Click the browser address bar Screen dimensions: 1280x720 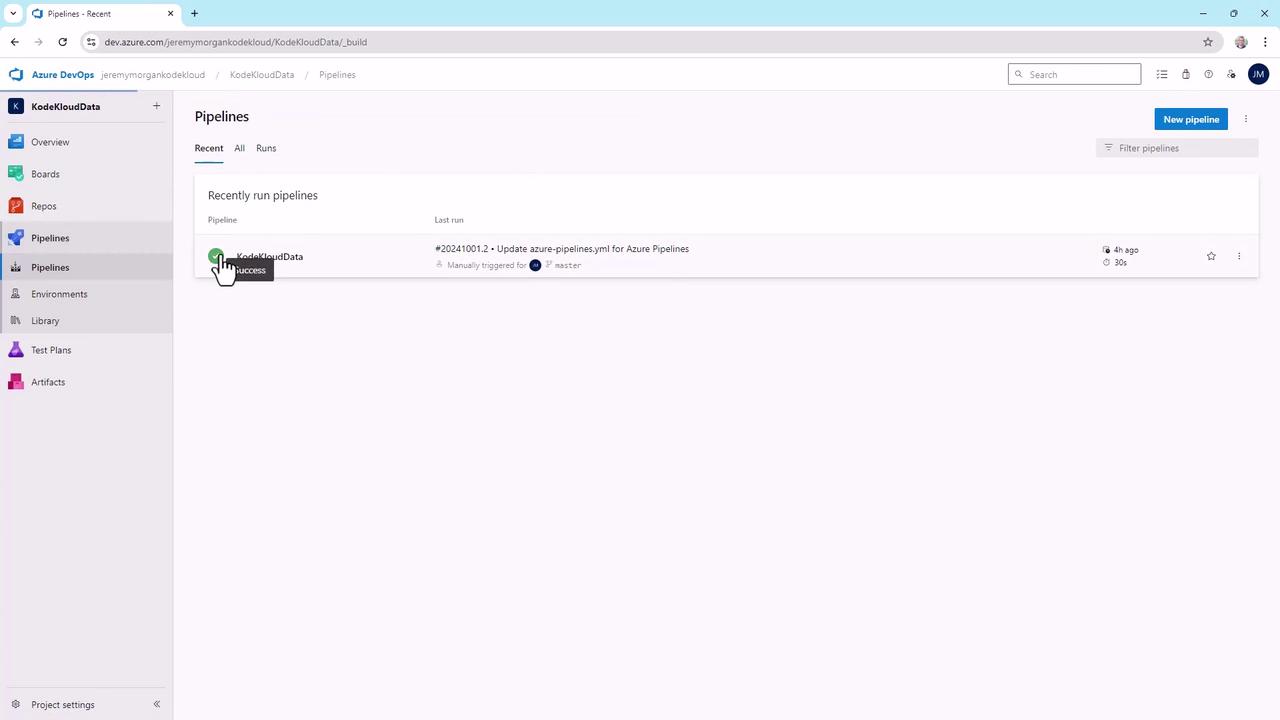[x=650, y=42]
